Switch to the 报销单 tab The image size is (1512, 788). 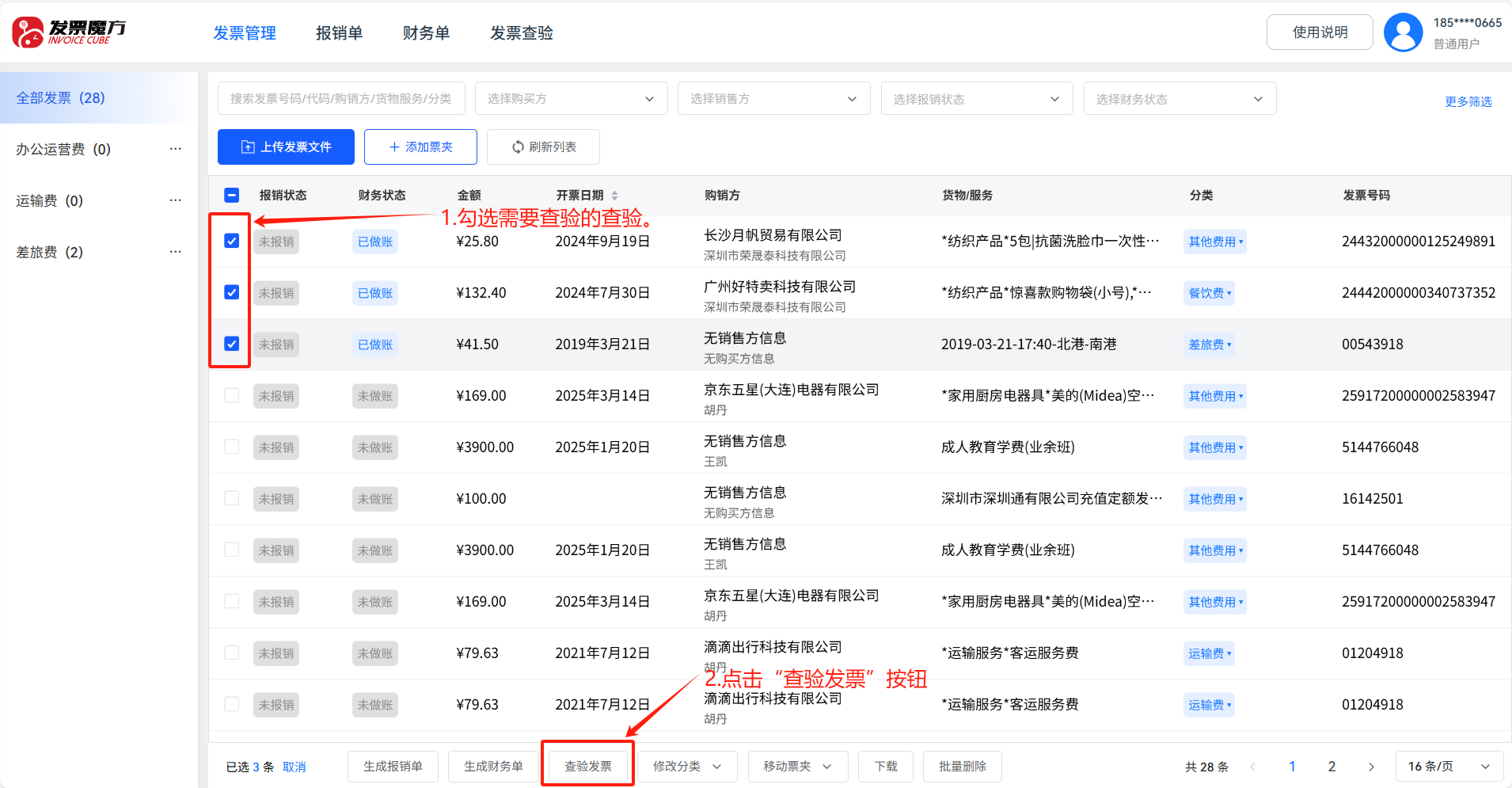(x=339, y=33)
